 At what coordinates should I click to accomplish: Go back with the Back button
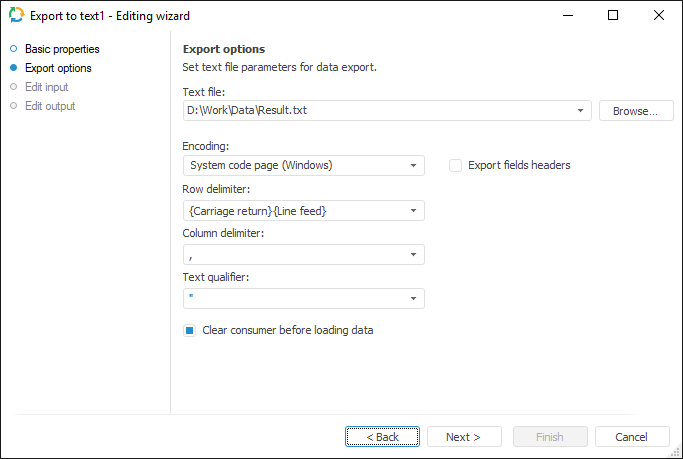point(383,437)
